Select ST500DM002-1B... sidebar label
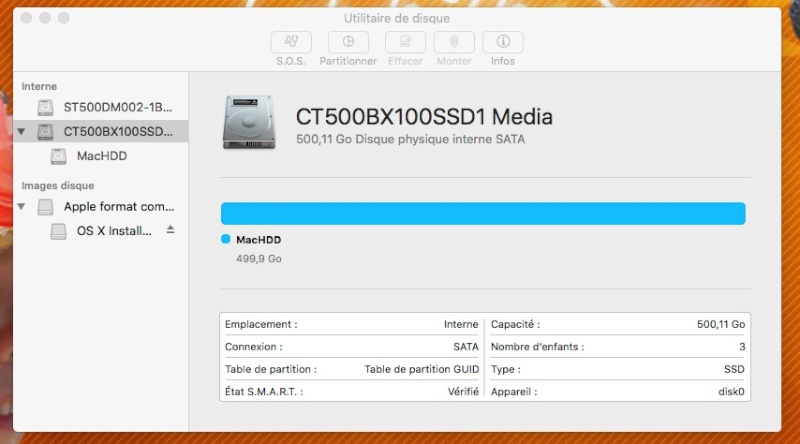The height and width of the screenshot is (444, 800). [117, 107]
